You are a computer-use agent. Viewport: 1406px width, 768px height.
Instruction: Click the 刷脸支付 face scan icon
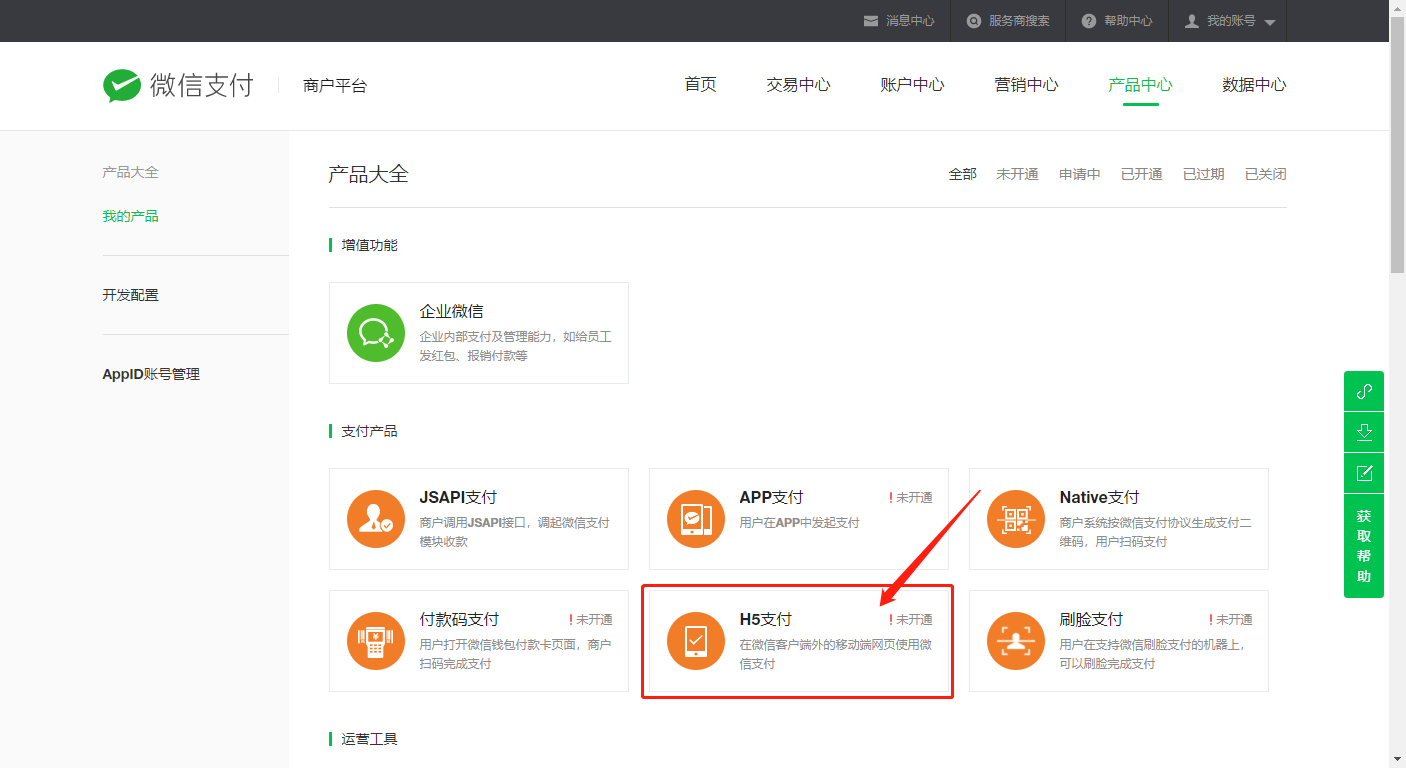coord(1016,641)
